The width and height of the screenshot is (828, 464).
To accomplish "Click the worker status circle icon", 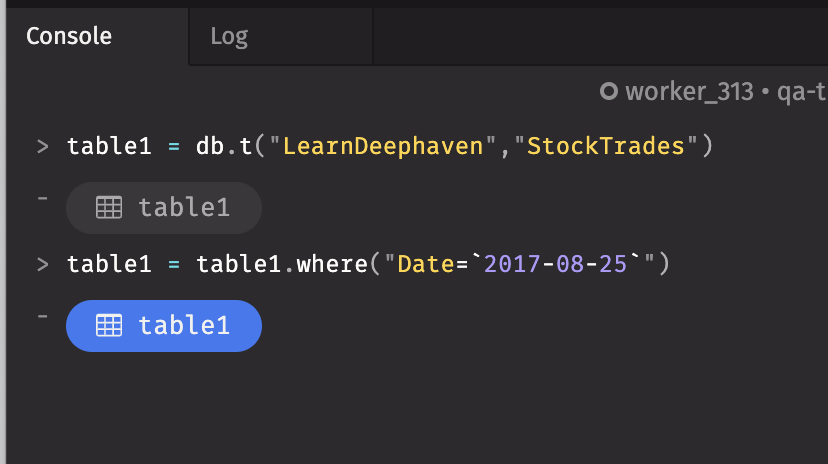I will [x=608, y=91].
